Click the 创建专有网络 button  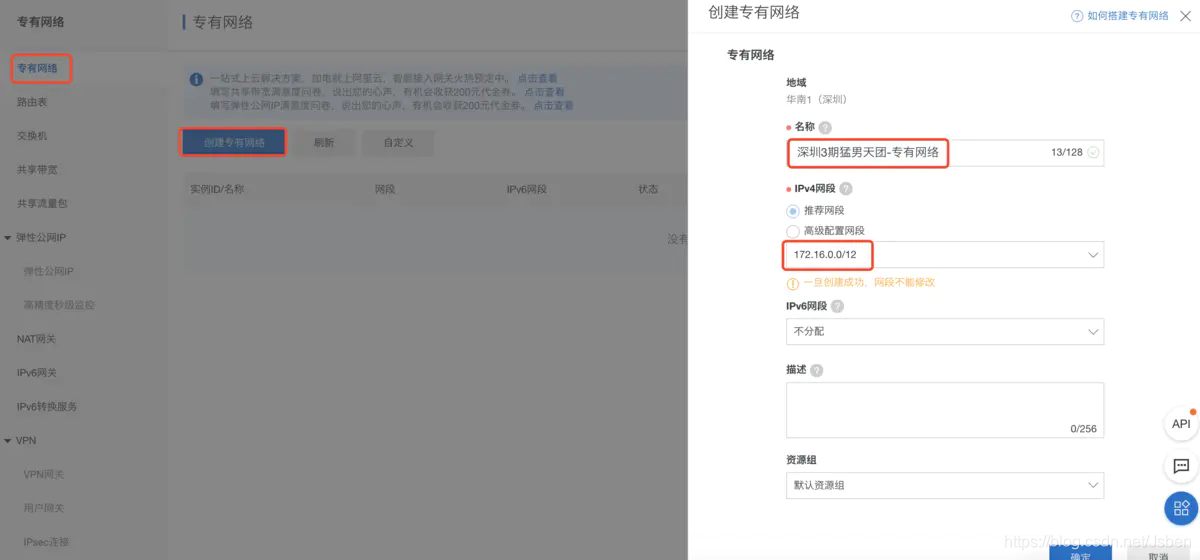point(234,143)
